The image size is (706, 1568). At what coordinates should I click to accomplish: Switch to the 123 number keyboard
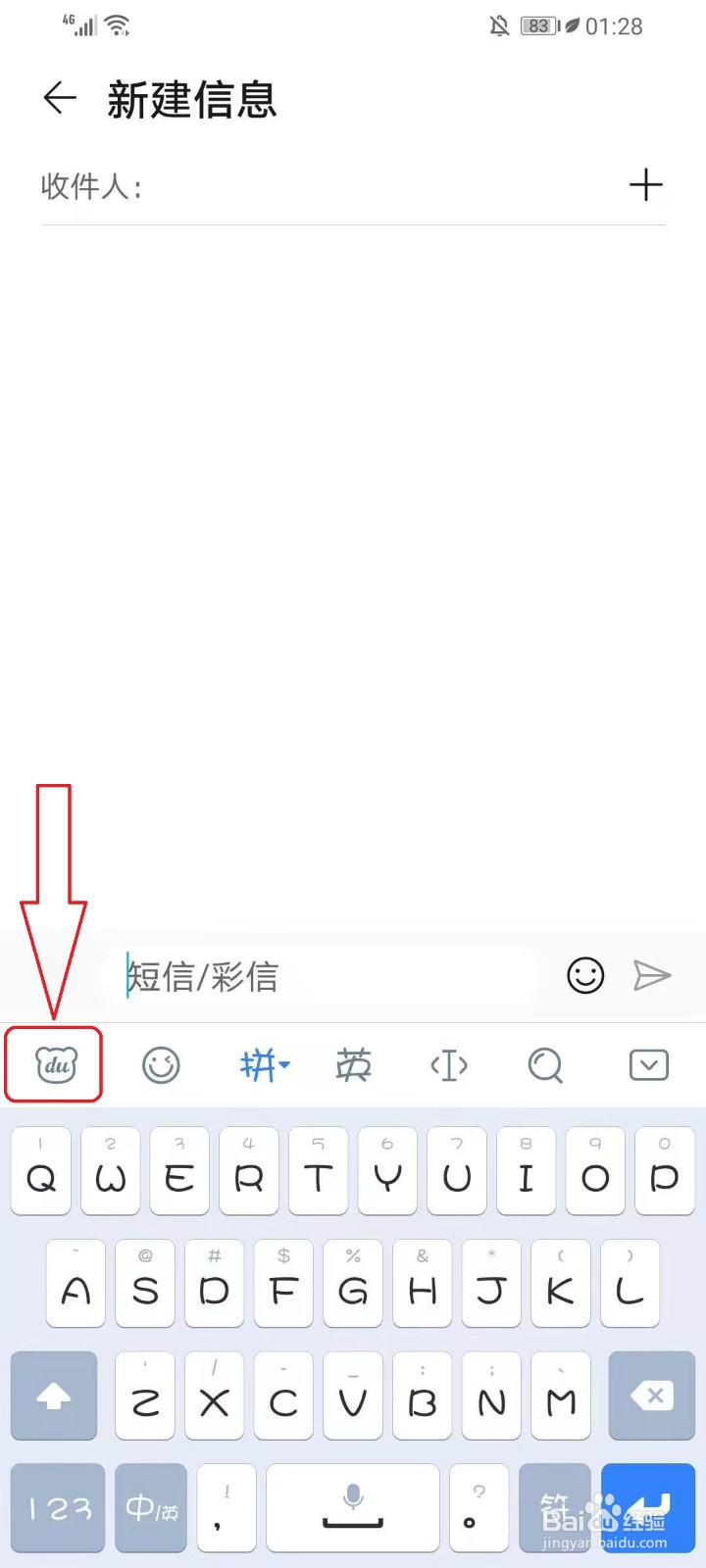coord(58,1508)
